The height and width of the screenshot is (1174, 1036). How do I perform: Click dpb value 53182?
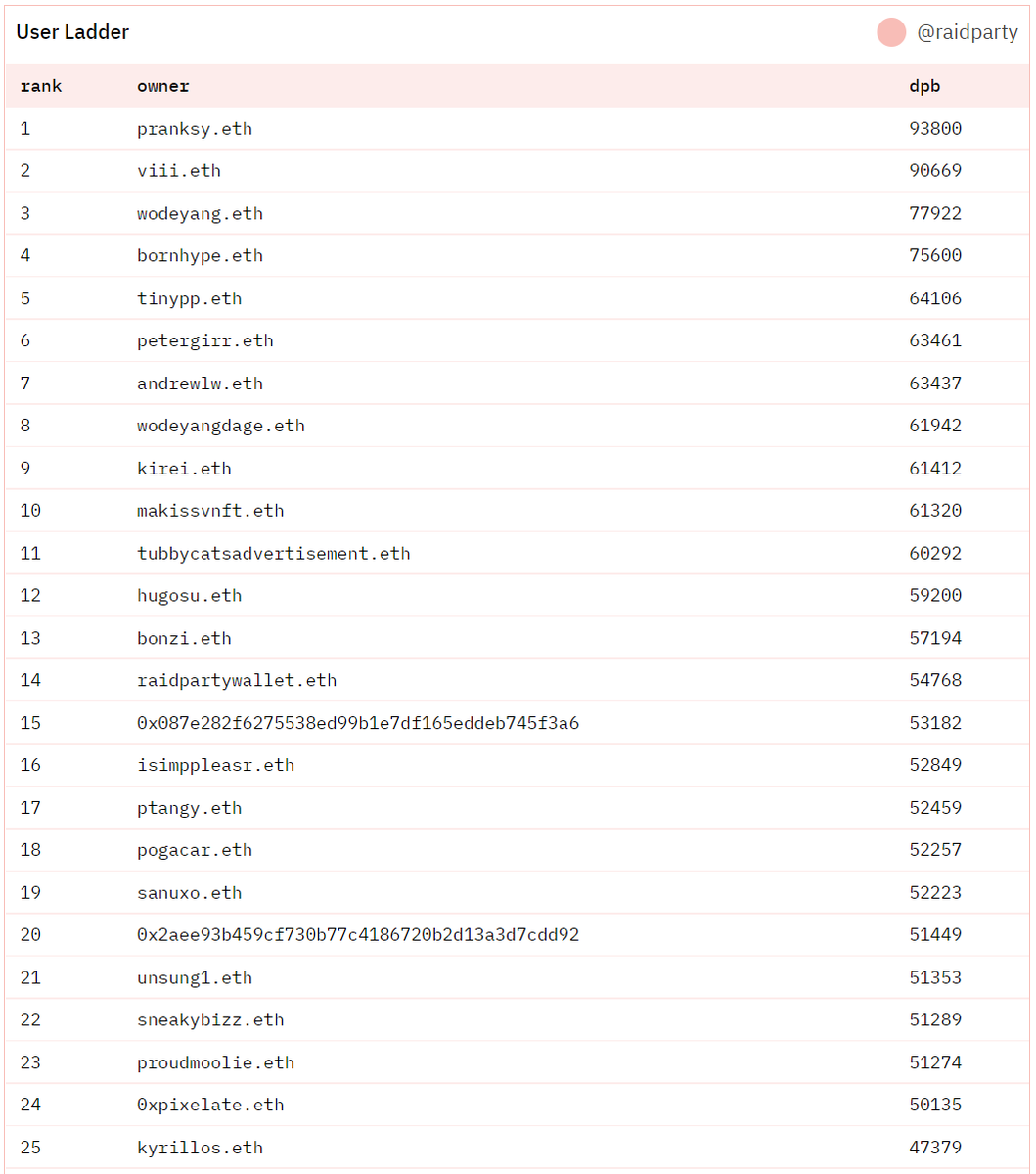click(x=935, y=723)
